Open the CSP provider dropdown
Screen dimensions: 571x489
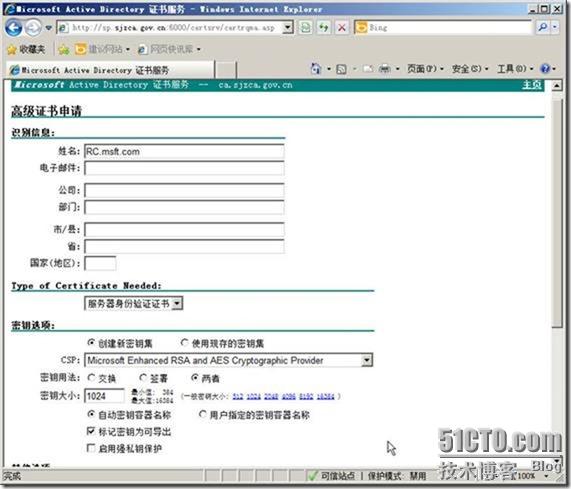228,360
